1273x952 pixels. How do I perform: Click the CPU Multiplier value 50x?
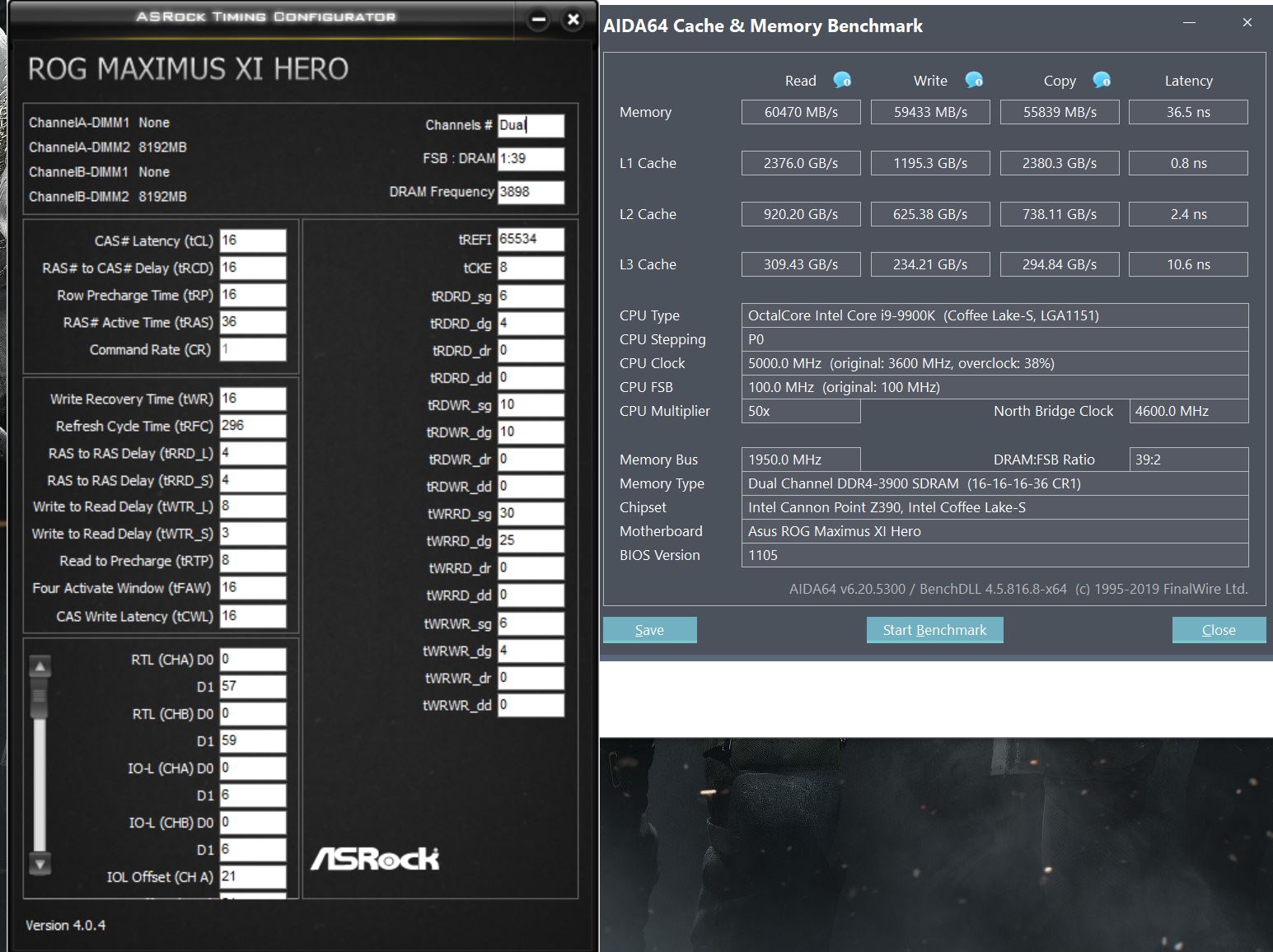(801, 411)
